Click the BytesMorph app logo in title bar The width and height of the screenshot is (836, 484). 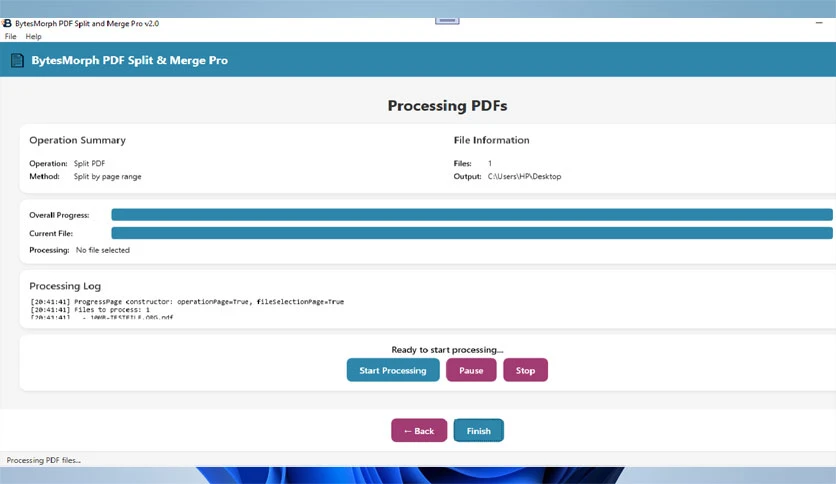tap(6, 23)
